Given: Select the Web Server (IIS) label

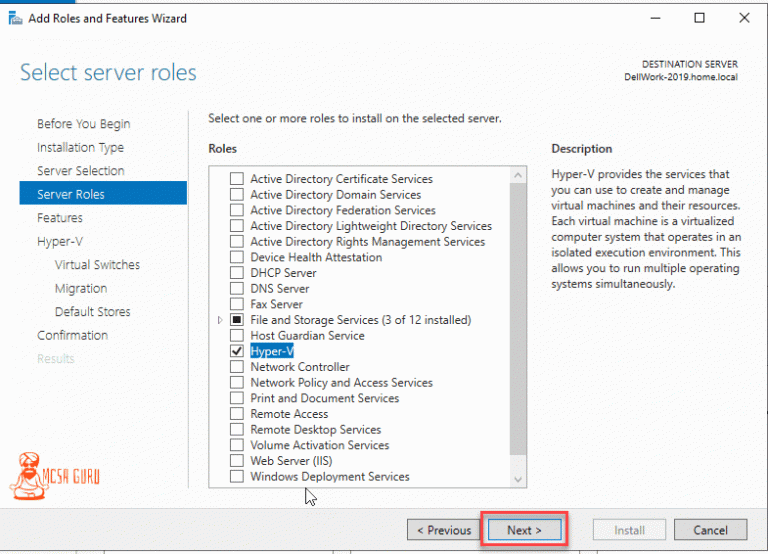Looking at the screenshot, I should tap(291, 461).
